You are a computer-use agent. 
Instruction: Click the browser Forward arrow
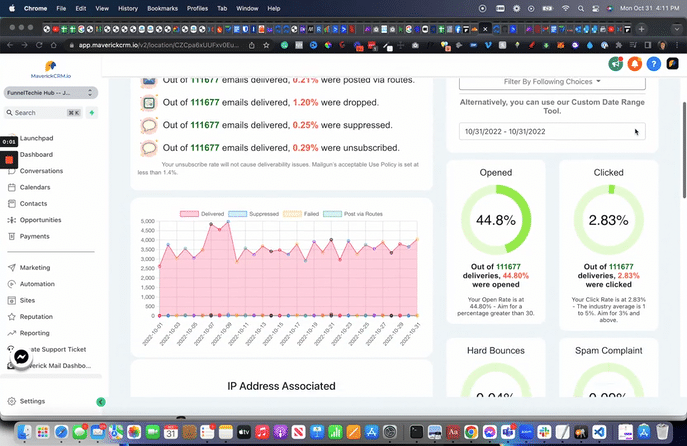click(x=25, y=45)
